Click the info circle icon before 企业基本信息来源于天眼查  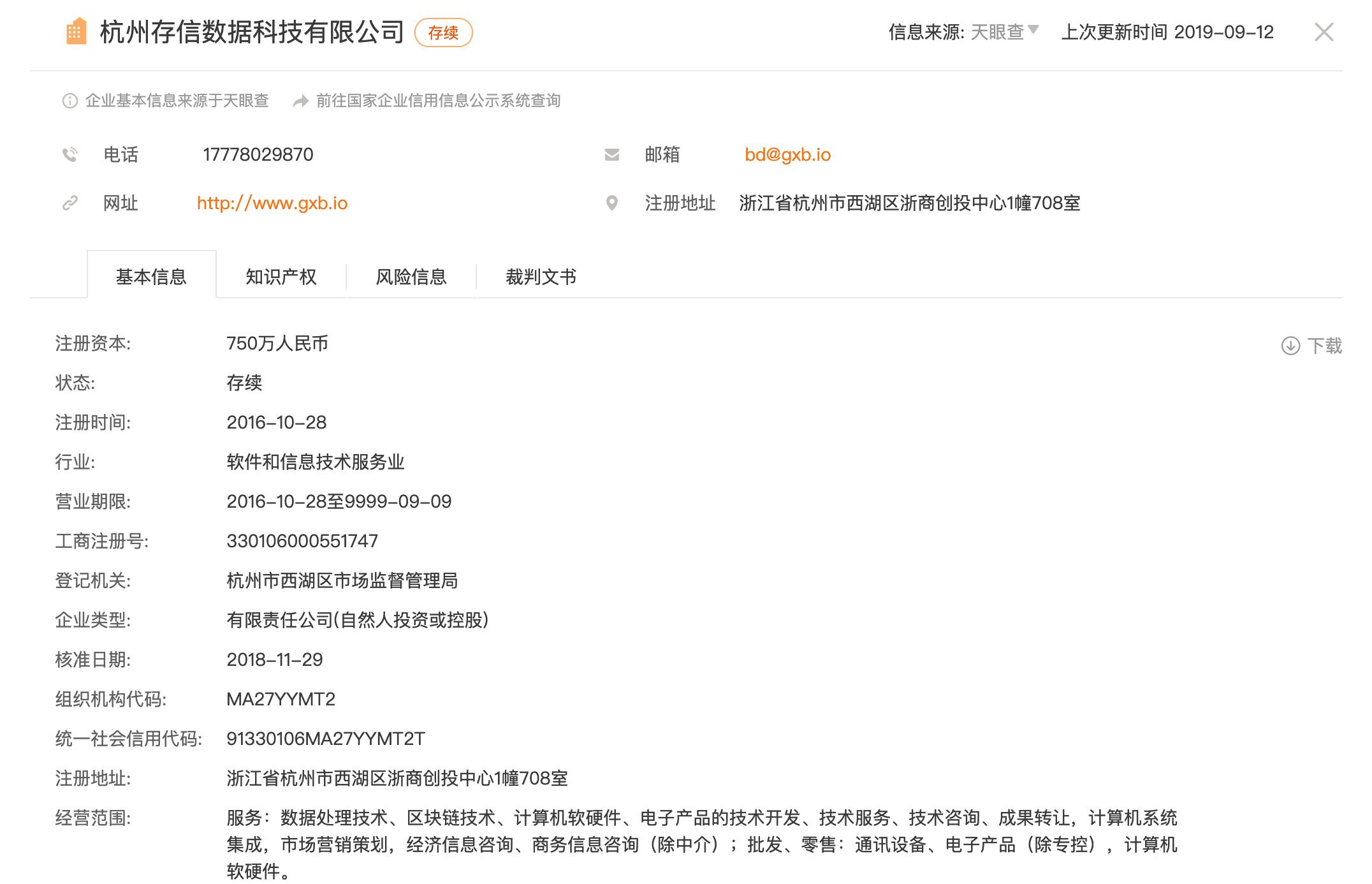[69, 100]
